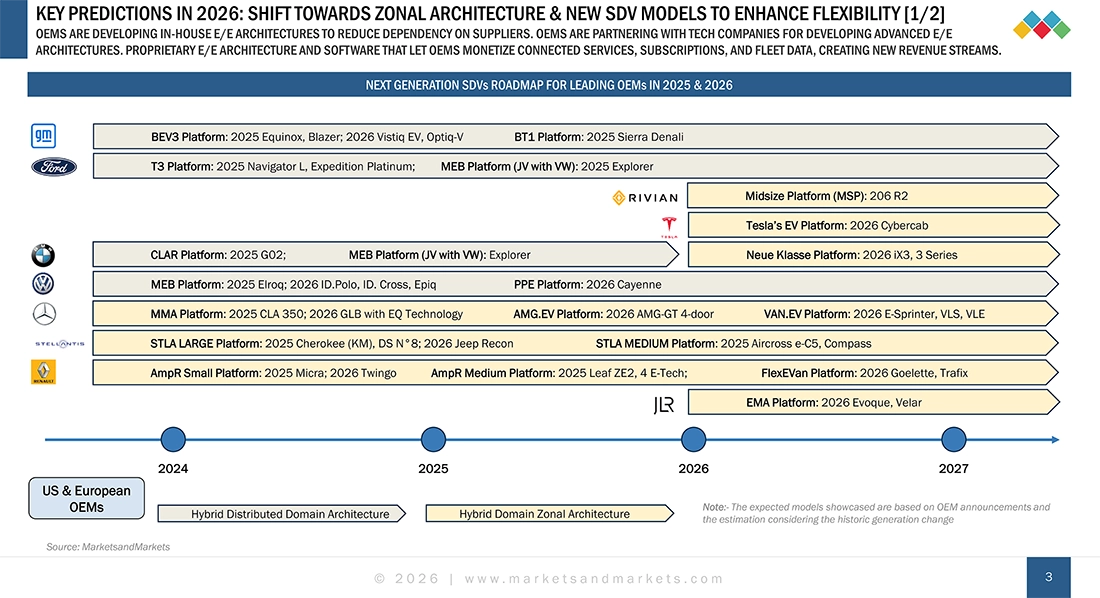1100x598 pixels.
Task: Select the US & European OEMs box
Action: tap(86, 497)
